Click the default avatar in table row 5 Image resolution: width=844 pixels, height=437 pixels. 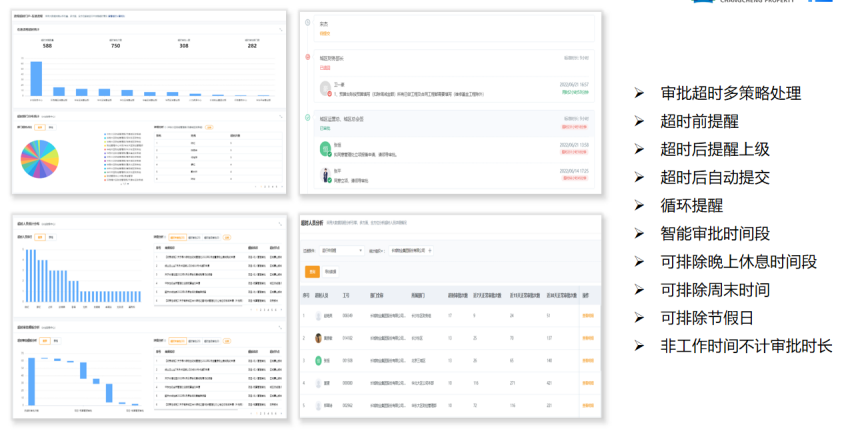coord(318,406)
